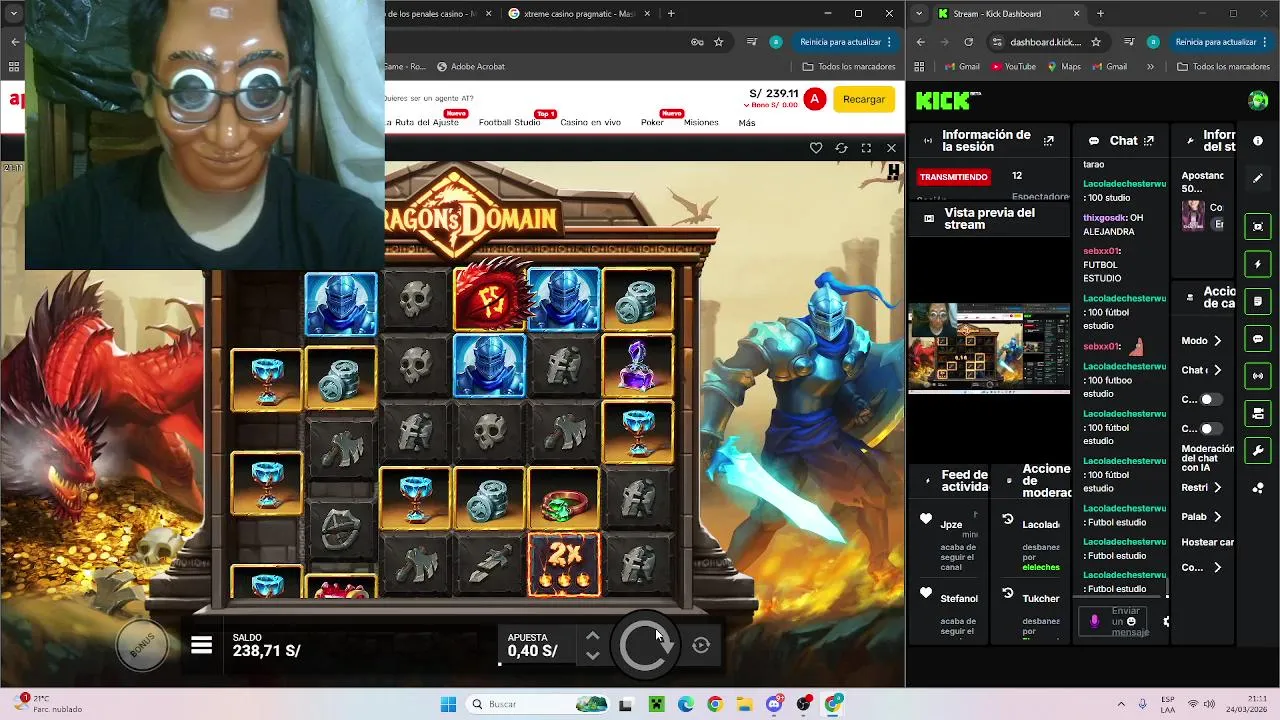Open the YouTube bookmark
This screenshot has width=1280, height=720.
[1013, 67]
